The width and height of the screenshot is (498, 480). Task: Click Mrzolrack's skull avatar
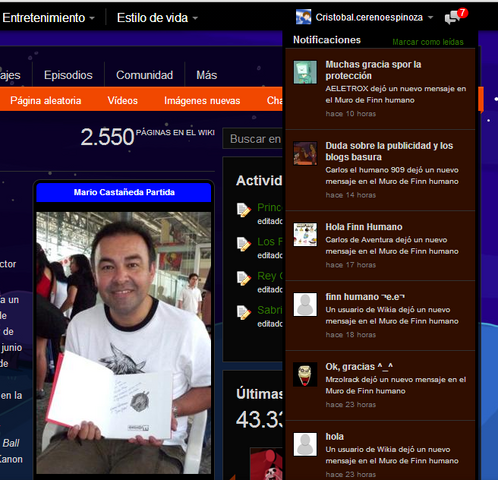pos(305,375)
